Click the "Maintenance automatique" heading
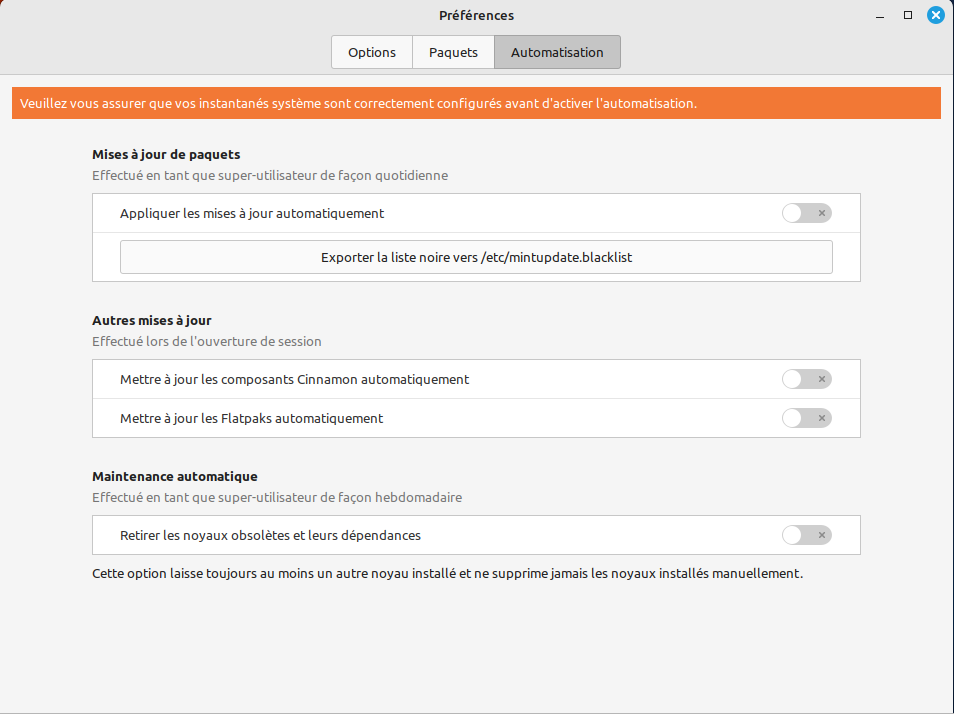This screenshot has height=714, width=954. (x=175, y=476)
